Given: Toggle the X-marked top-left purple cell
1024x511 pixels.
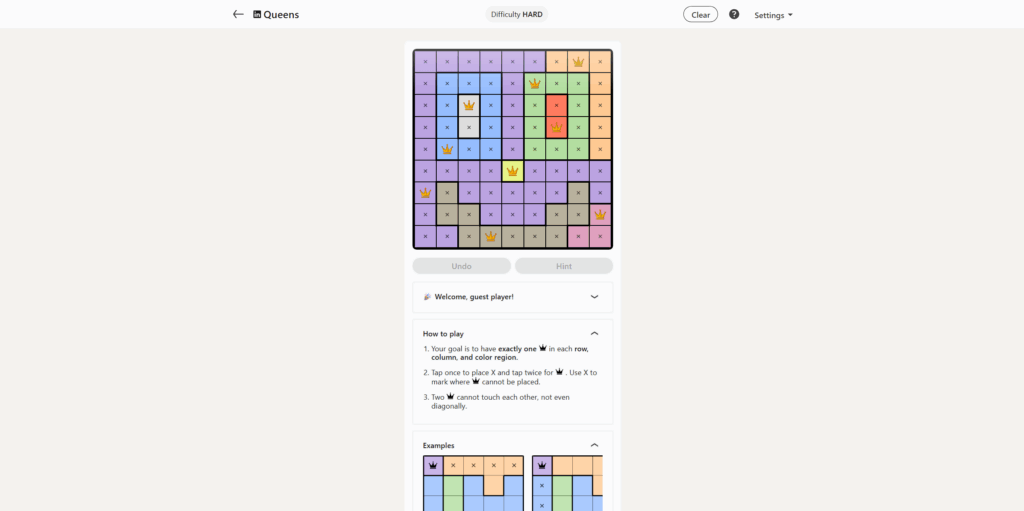Looking at the screenshot, I should (x=425, y=62).
